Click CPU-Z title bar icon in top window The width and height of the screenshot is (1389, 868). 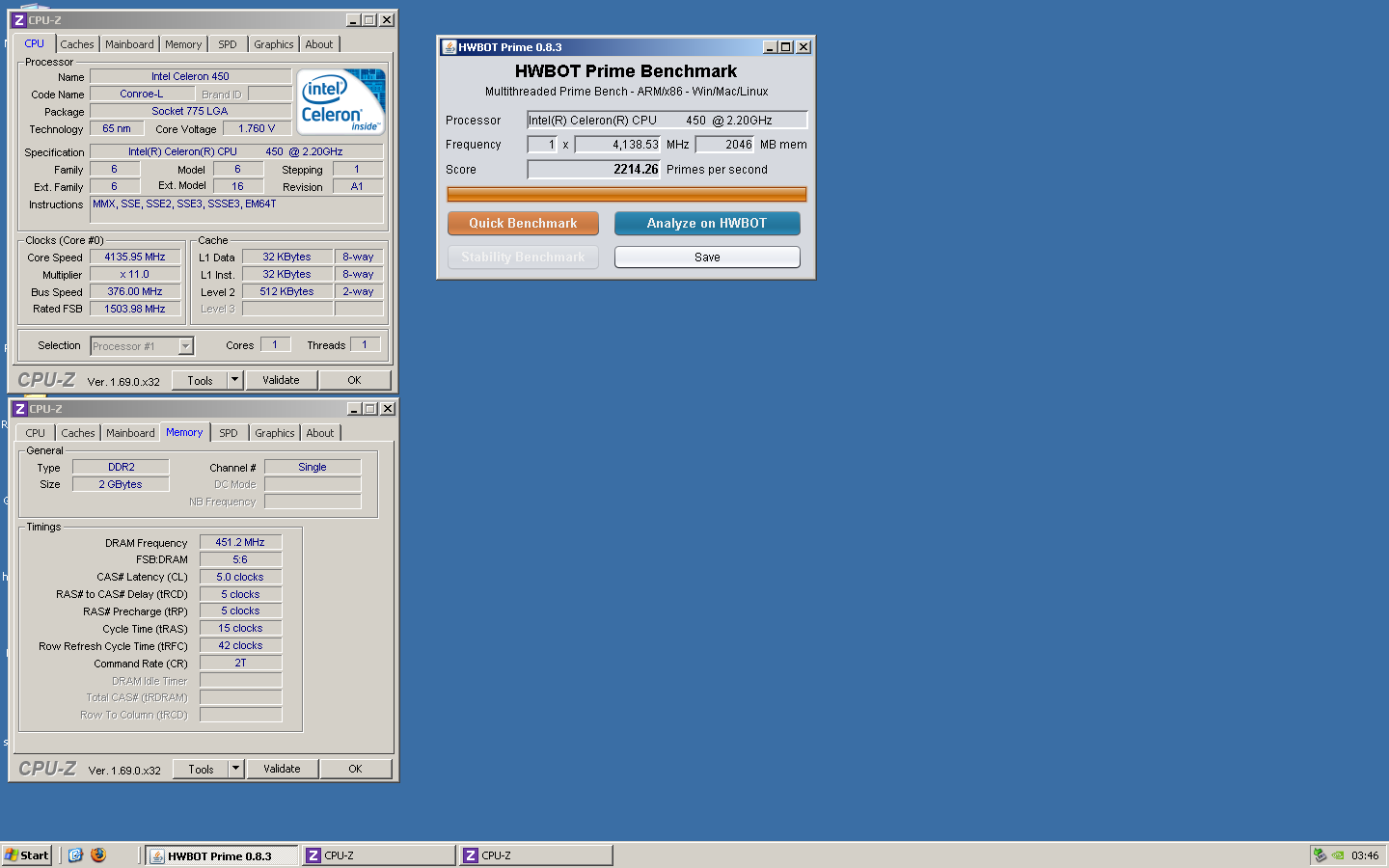coord(18,20)
